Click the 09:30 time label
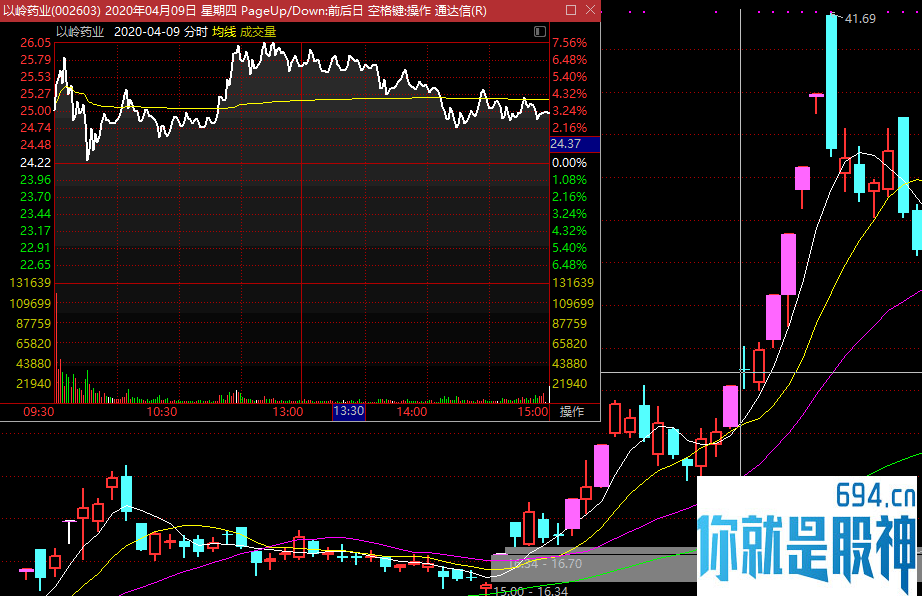Screen dimensions: 922x596 point(39,411)
